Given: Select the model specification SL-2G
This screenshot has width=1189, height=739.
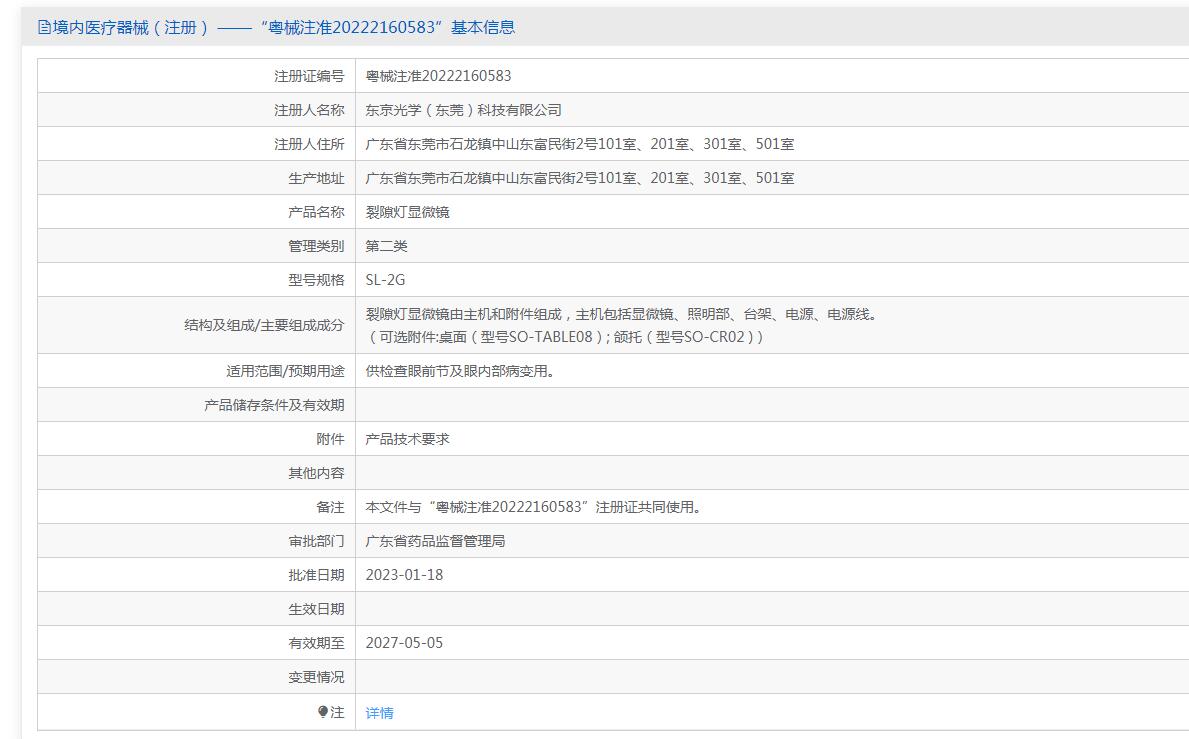Looking at the screenshot, I should pyautogui.click(x=386, y=280).
